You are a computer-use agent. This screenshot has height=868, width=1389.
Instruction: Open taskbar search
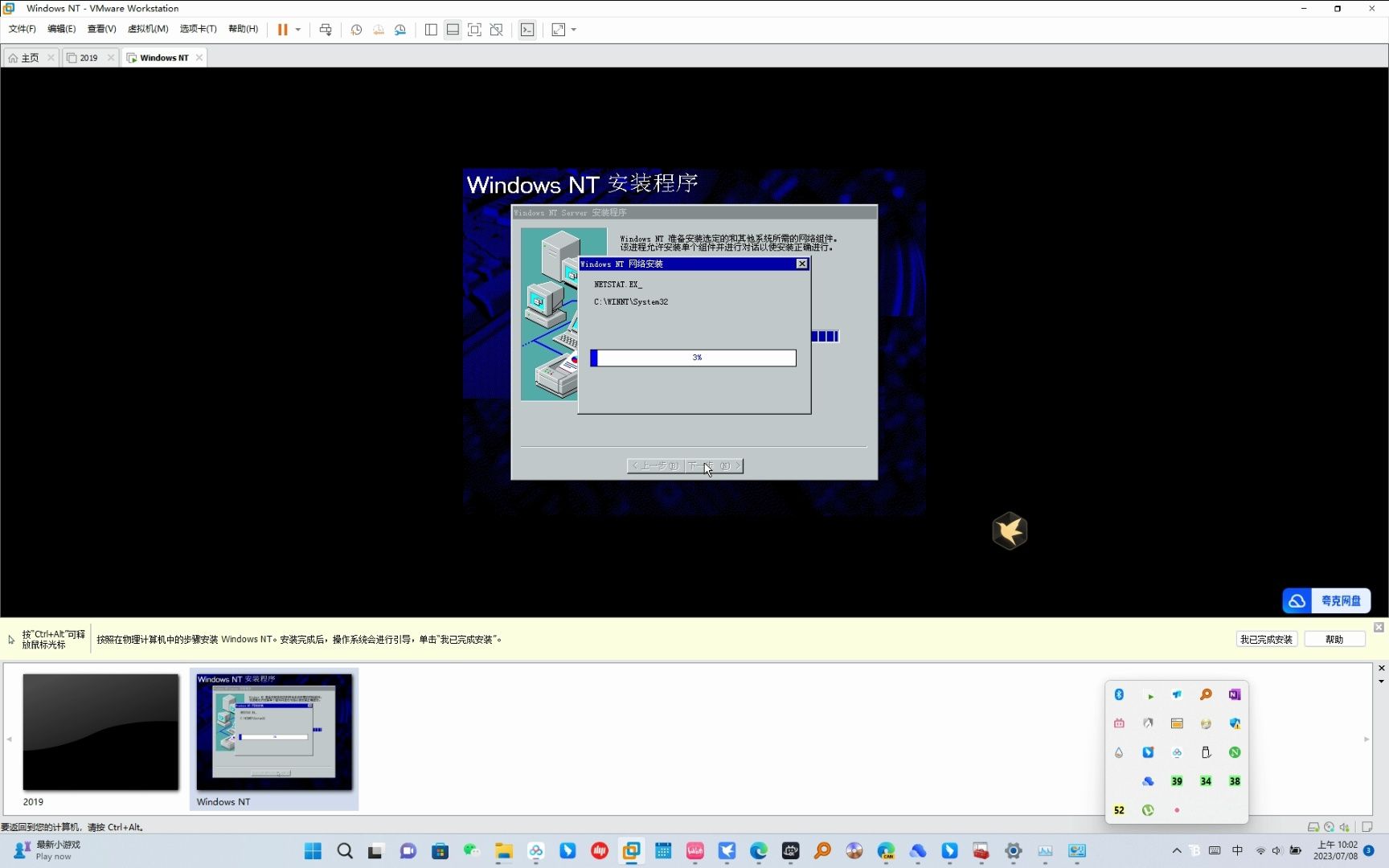(345, 851)
